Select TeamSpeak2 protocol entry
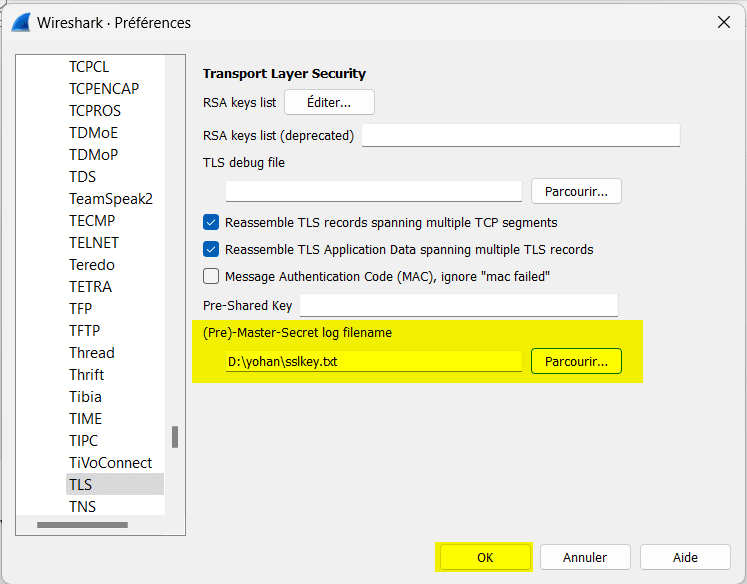 click(x=110, y=199)
